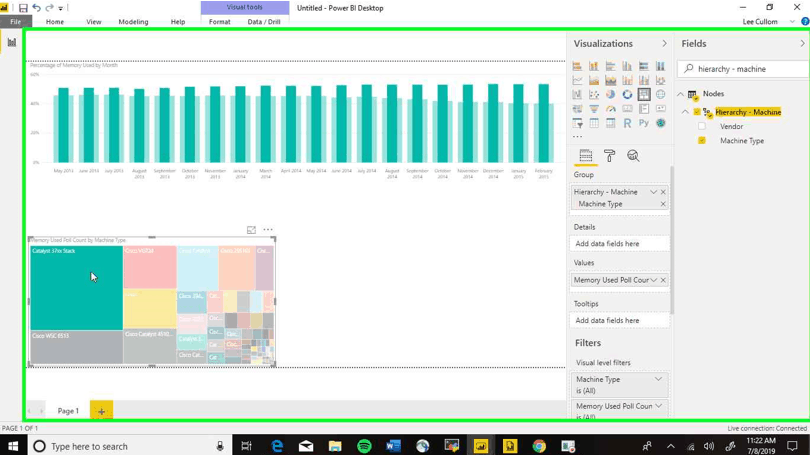Click the Lee Cullom account name
The height and width of the screenshot is (455, 810).
760,22
